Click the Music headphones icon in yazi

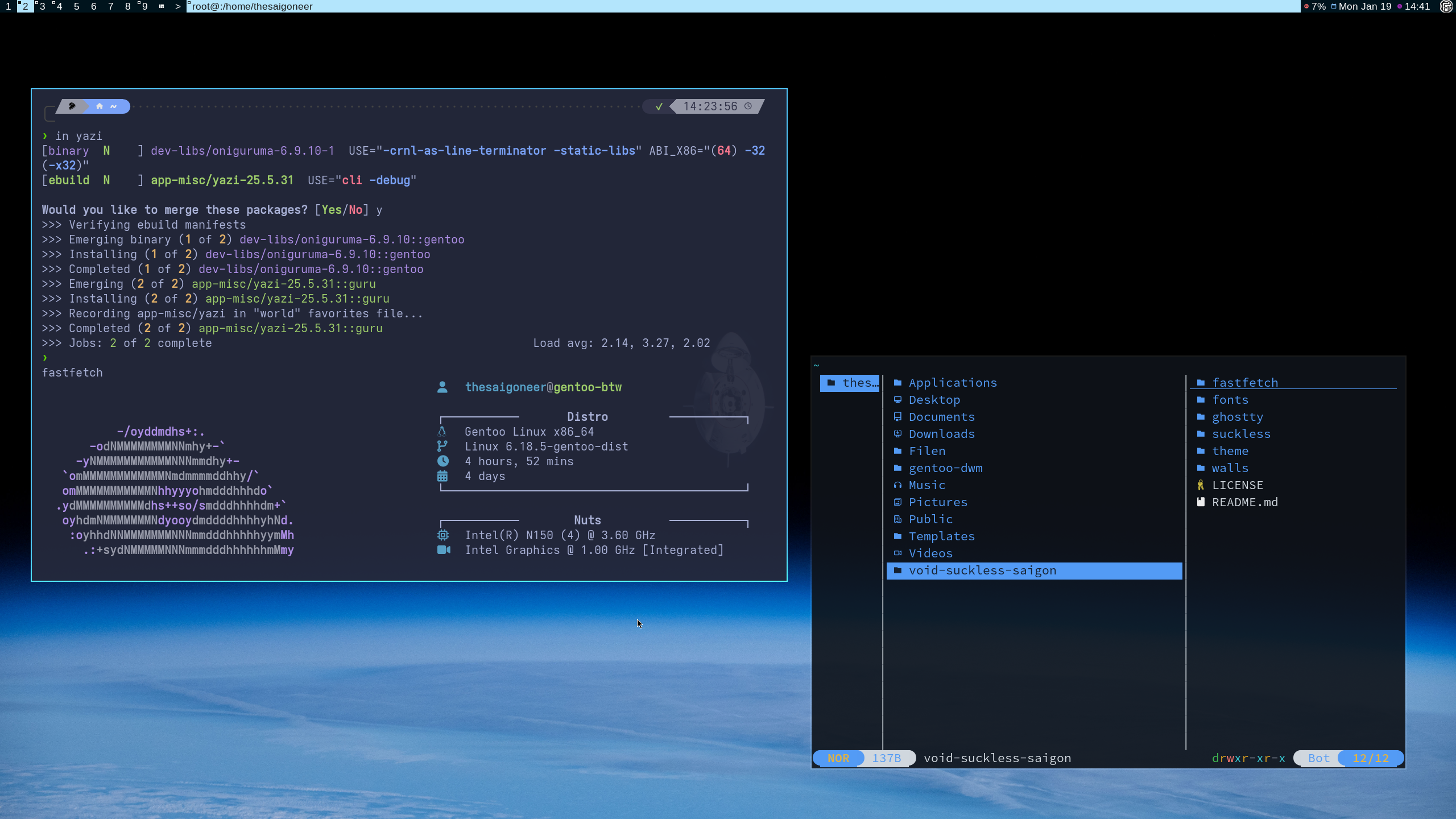[897, 485]
